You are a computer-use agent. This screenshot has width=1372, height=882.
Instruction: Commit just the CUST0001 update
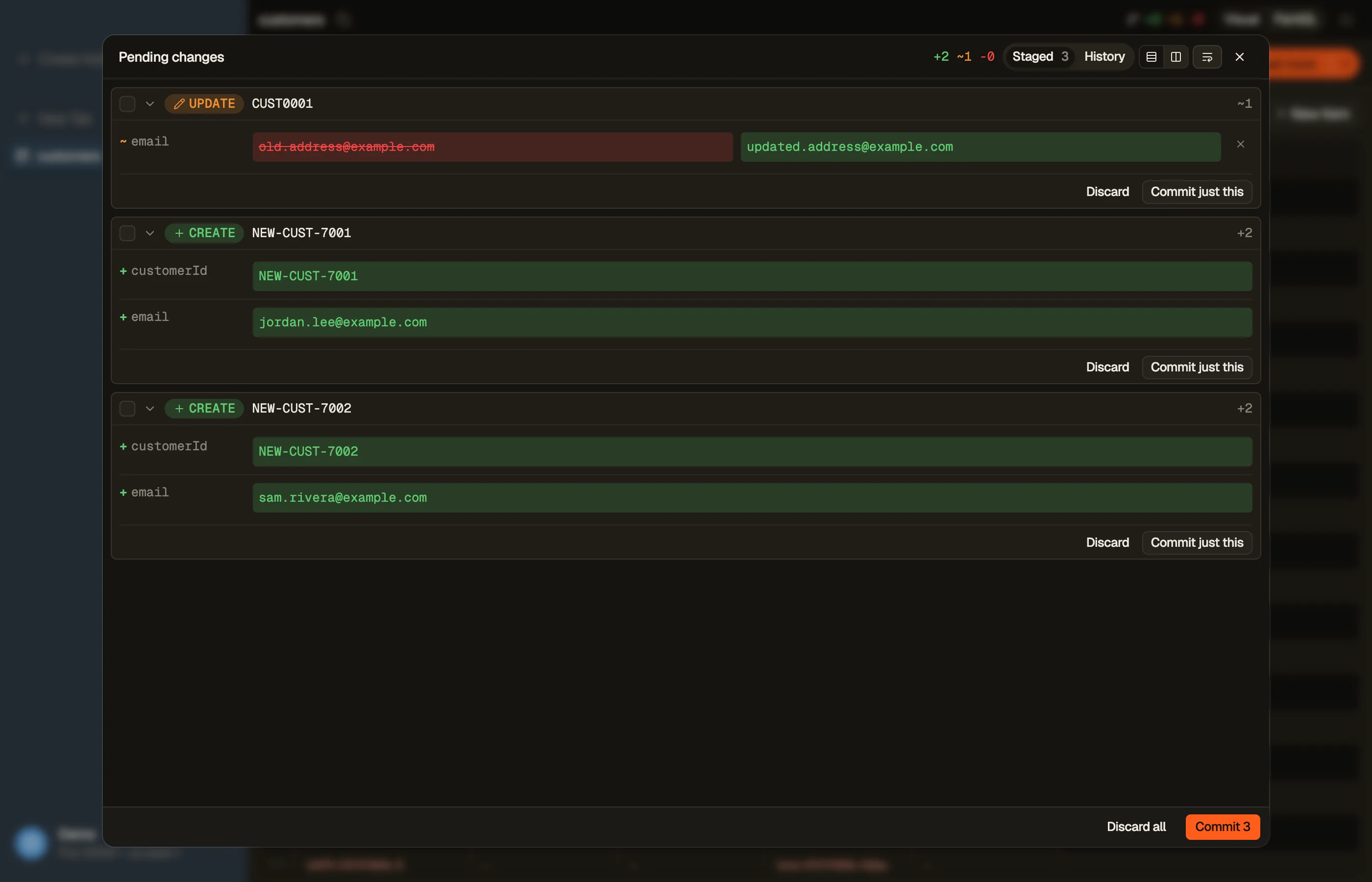coord(1197,192)
